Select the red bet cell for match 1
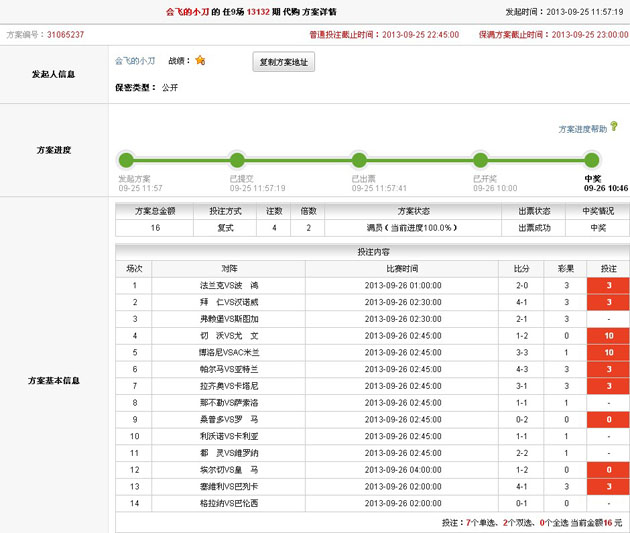 [608, 285]
